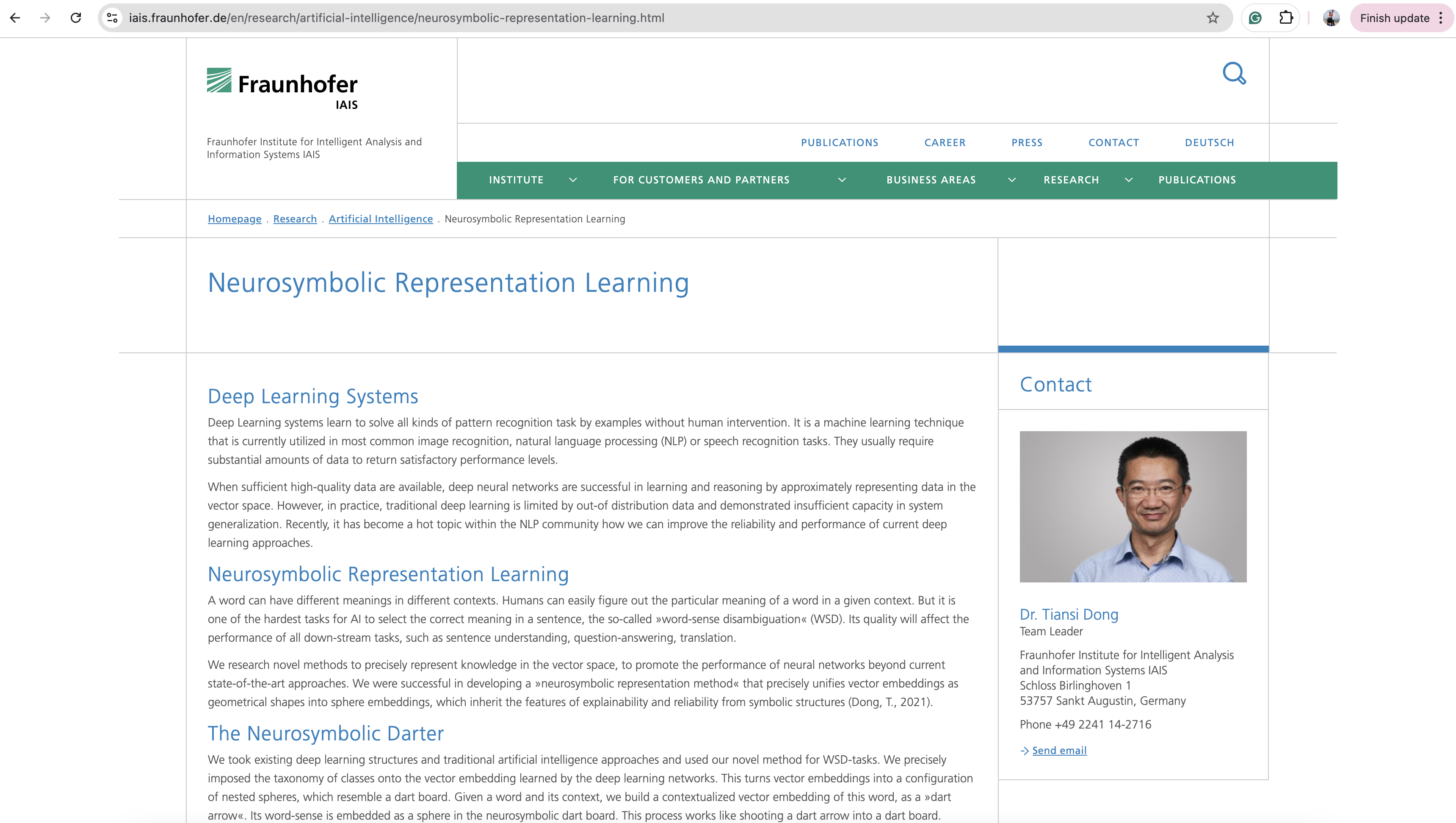This screenshot has height=823, width=1456.
Task: Reload the page with refresh icon
Action: click(76, 18)
